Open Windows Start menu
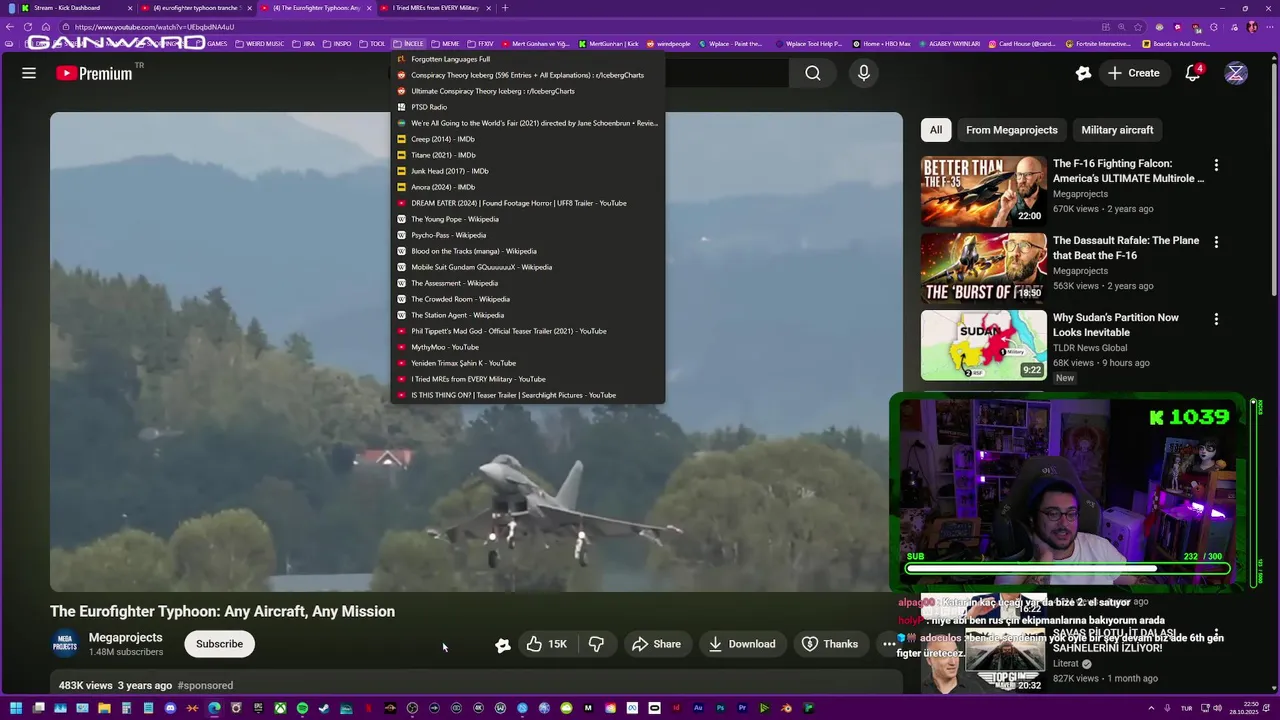This screenshot has width=1280, height=720. [16, 708]
